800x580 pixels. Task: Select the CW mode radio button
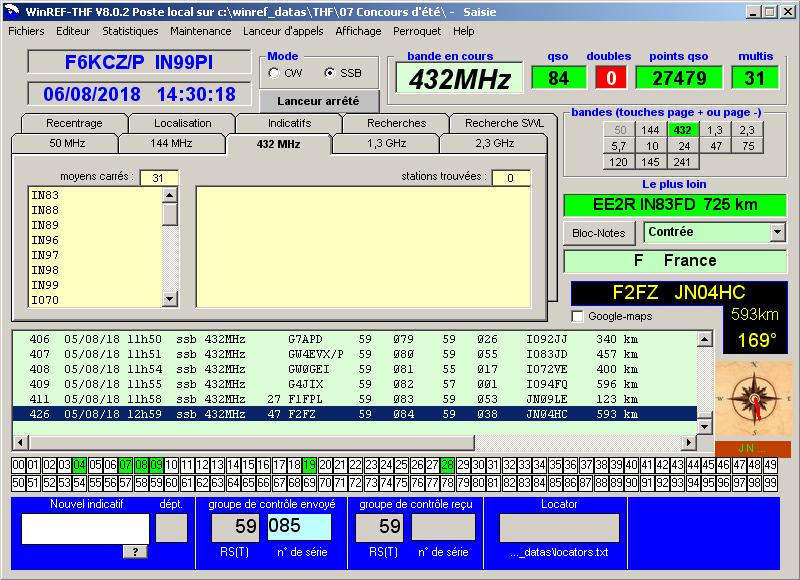[x=274, y=73]
